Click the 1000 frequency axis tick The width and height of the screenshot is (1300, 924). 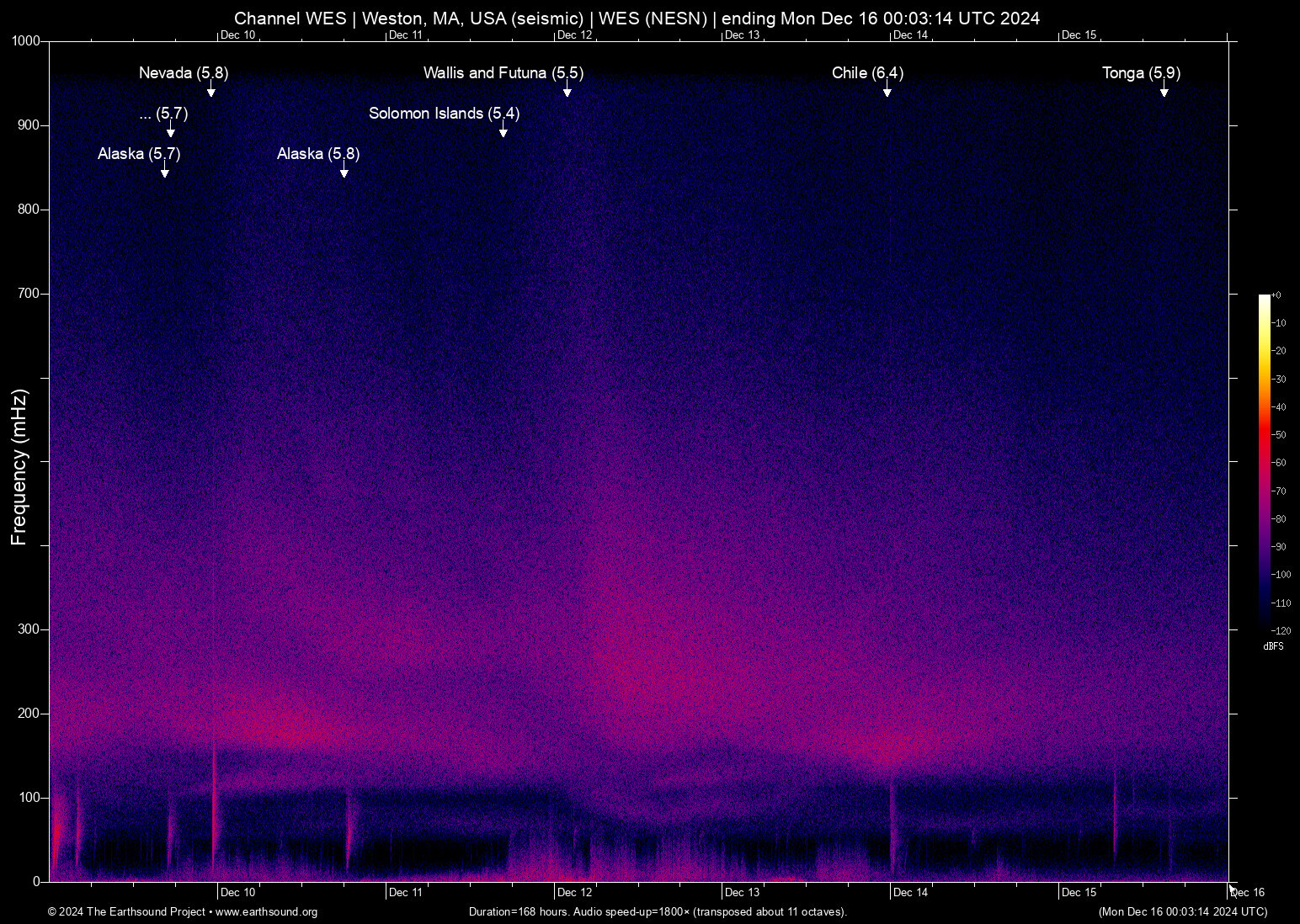pyautogui.click(x=27, y=40)
